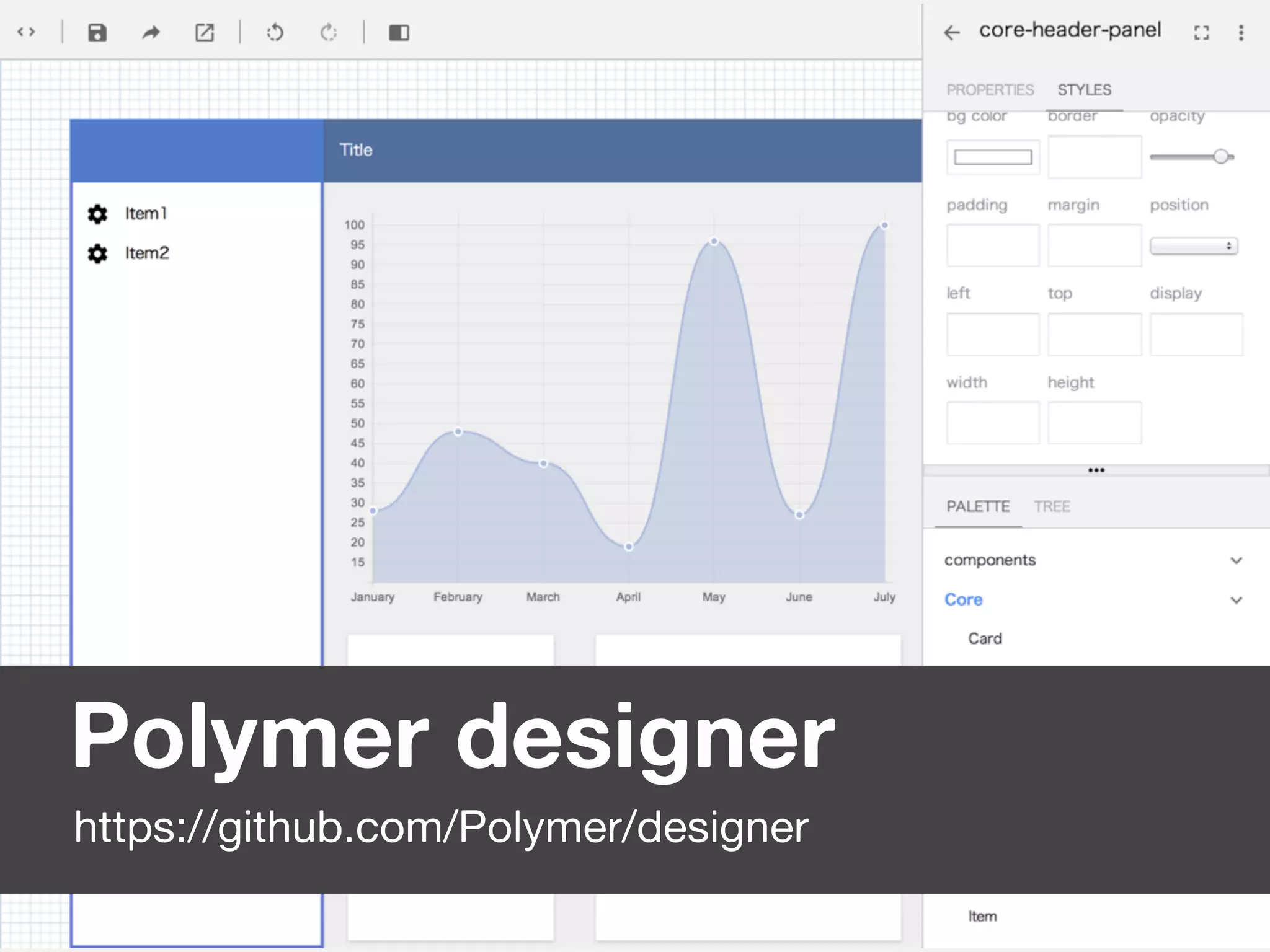The width and height of the screenshot is (1270, 952).
Task: Undo last action in toolbar
Action: point(275,32)
